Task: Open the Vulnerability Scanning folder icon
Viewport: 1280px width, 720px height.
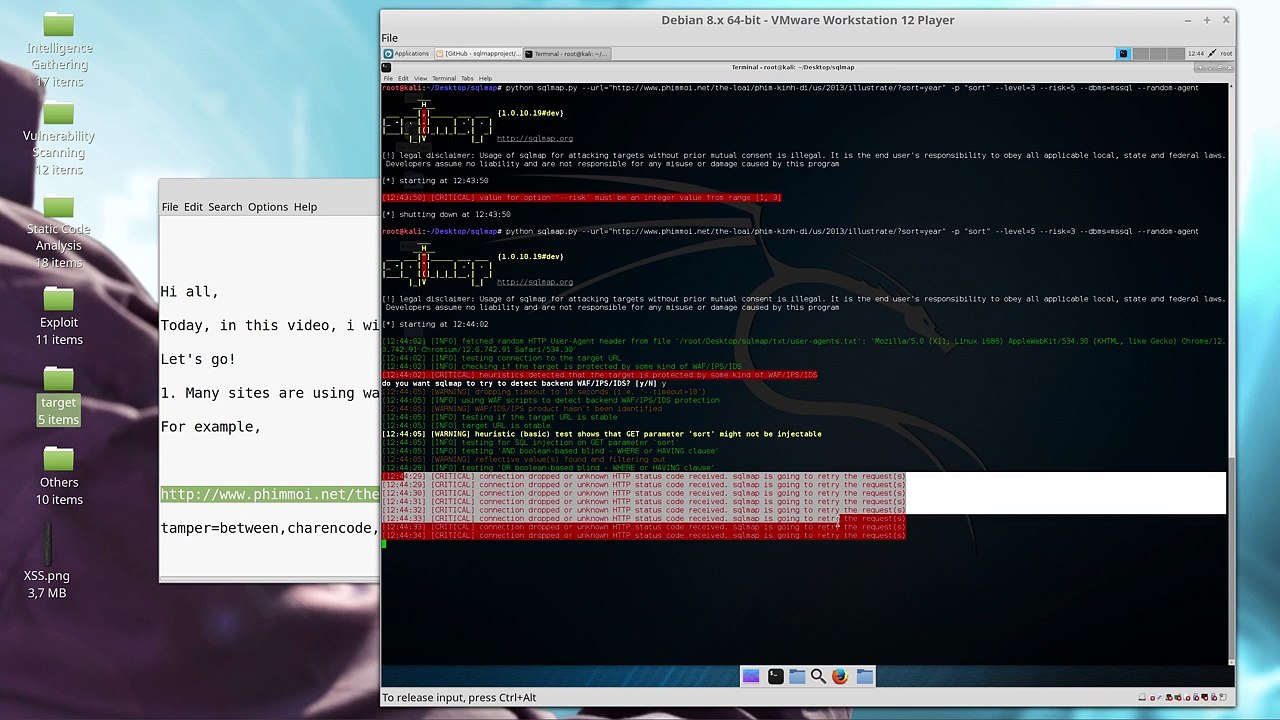Action: point(59,112)
